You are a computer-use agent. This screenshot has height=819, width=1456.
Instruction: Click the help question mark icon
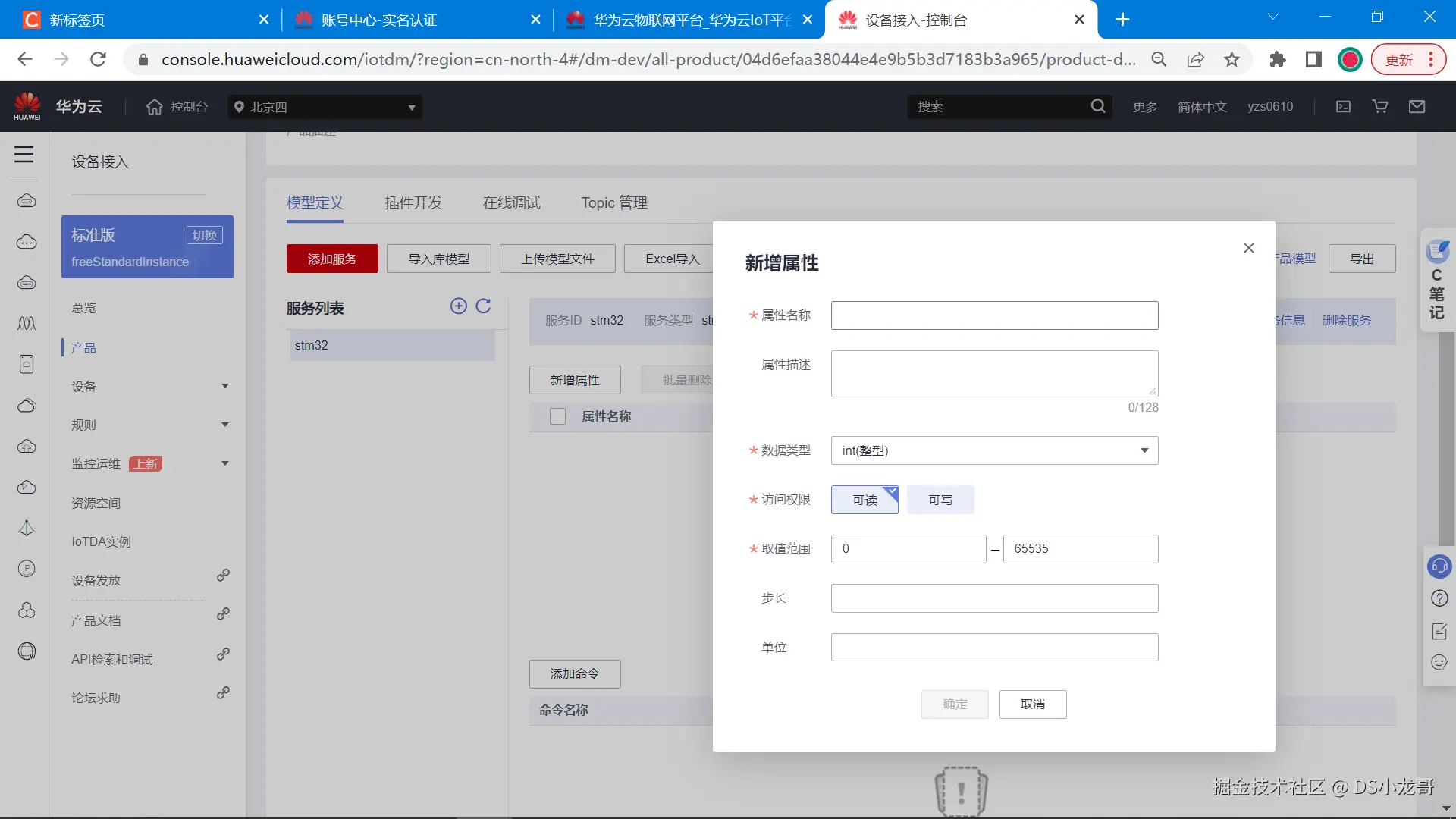pos(1439,598)
